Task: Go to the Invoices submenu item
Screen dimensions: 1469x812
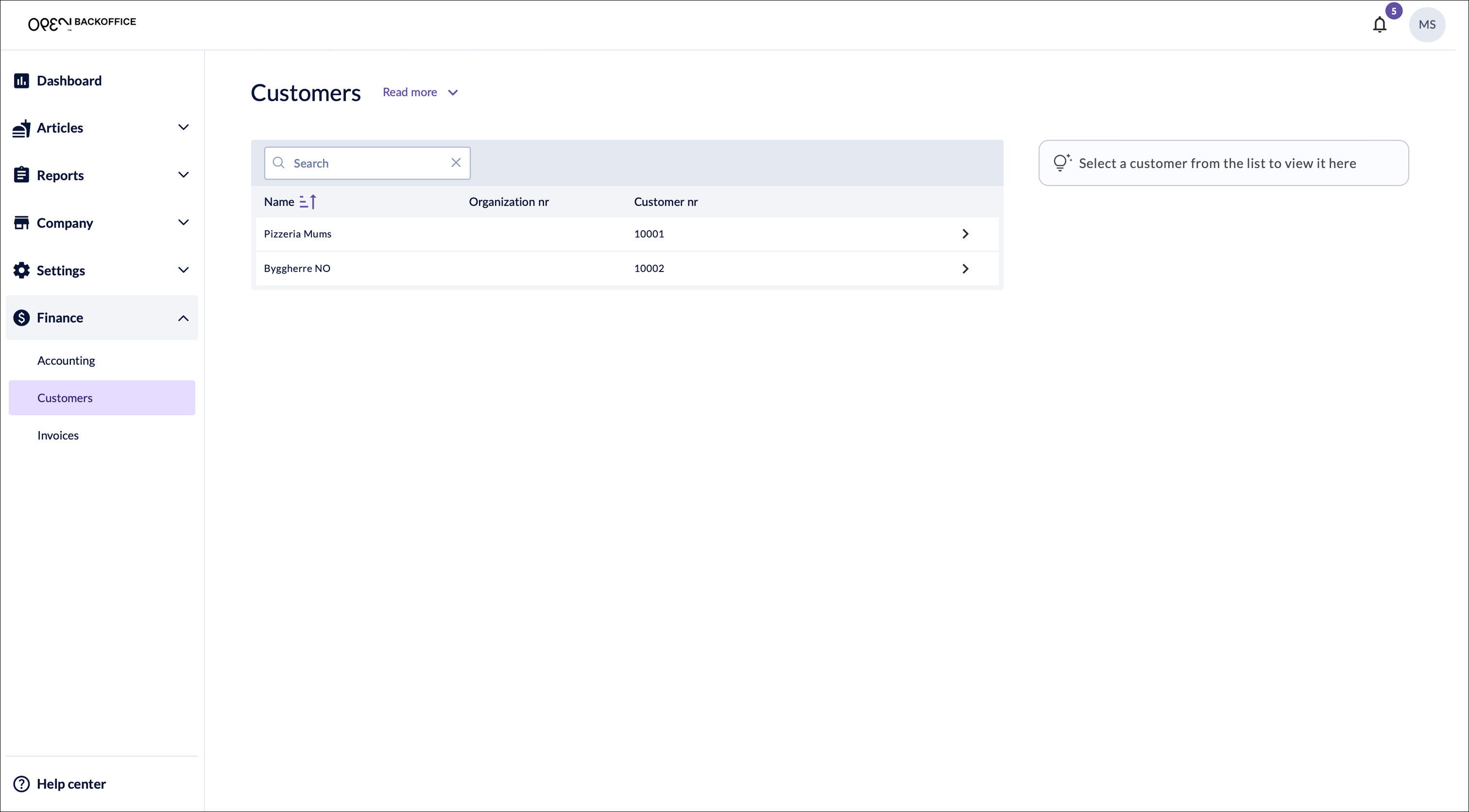Action: point(58,435)
